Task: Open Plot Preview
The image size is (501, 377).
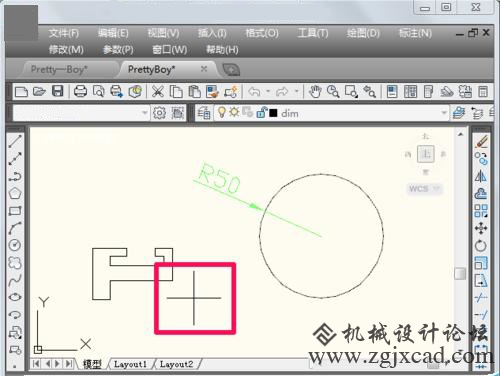Action: [x=98, y=91]
